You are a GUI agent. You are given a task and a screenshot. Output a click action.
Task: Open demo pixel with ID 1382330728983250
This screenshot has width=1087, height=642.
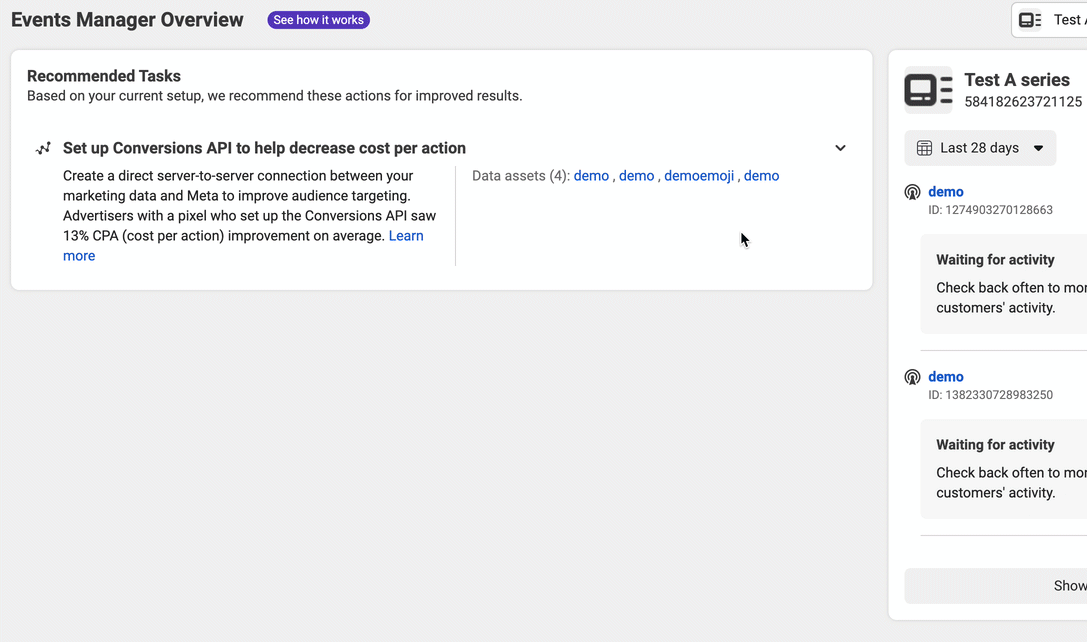(x=946, y=377)
